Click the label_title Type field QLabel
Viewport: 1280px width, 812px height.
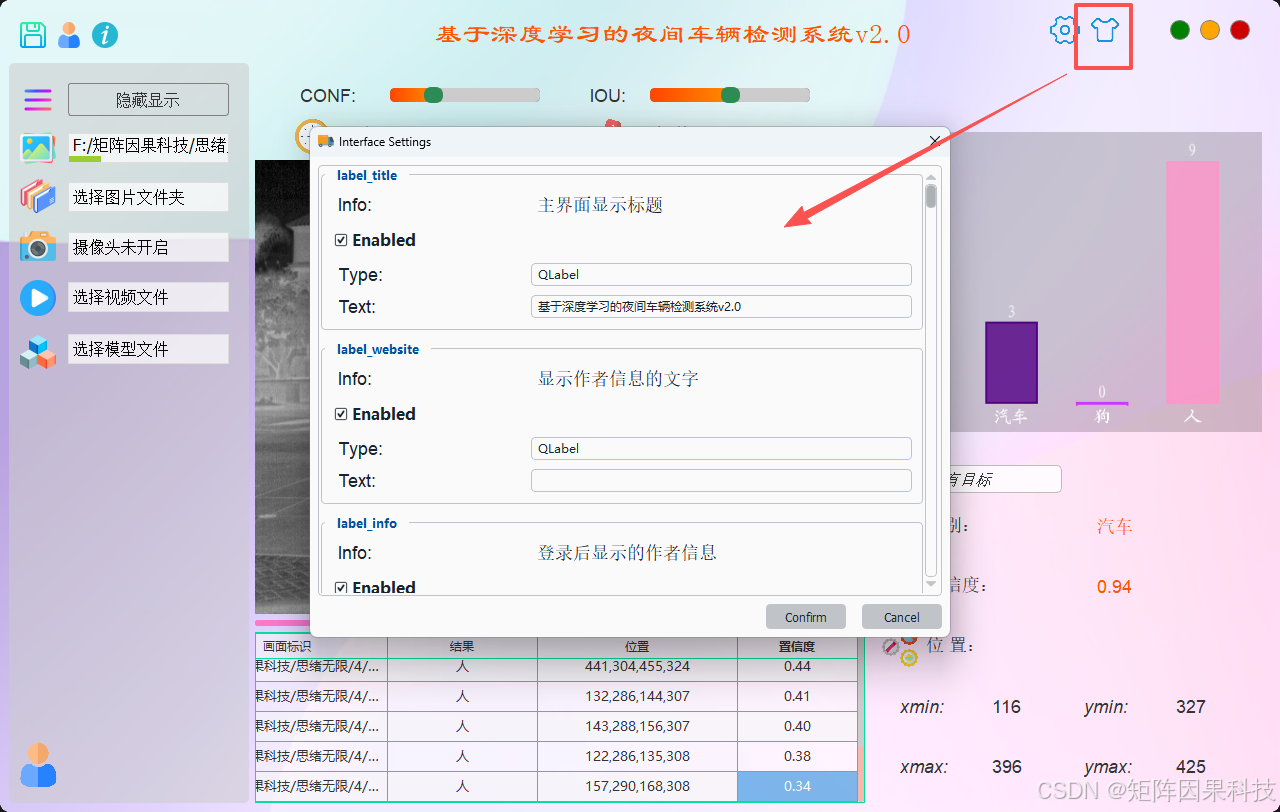721,275
